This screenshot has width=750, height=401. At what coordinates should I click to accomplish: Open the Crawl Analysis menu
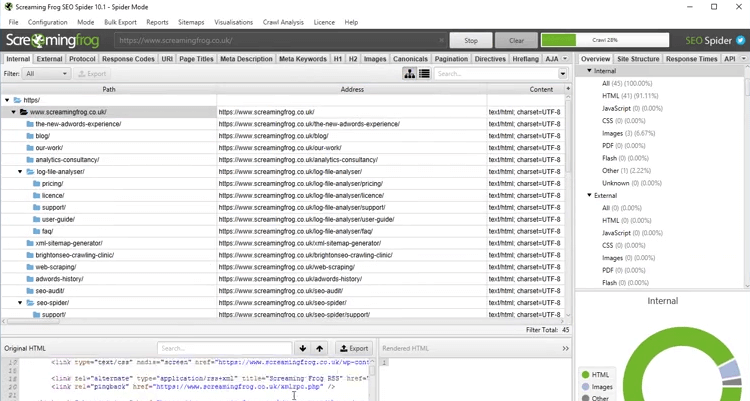click(283, 22)
